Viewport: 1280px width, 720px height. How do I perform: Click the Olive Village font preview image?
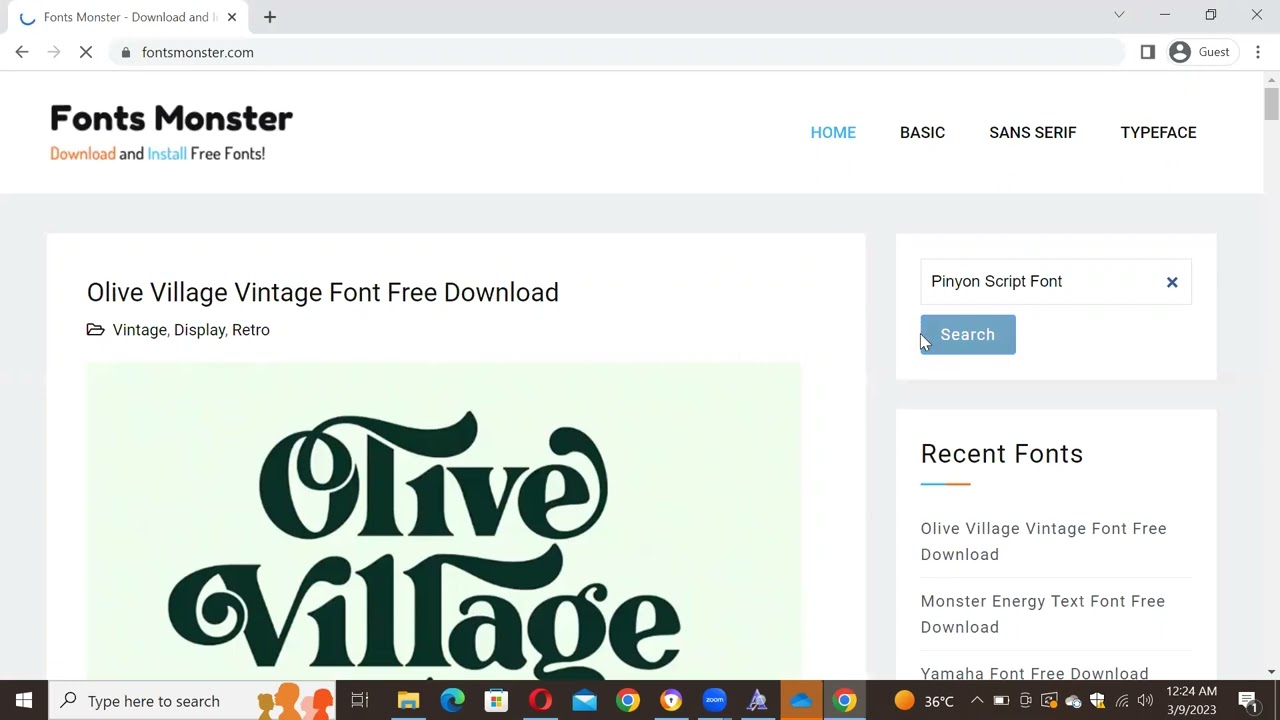[x=444, y=520]
